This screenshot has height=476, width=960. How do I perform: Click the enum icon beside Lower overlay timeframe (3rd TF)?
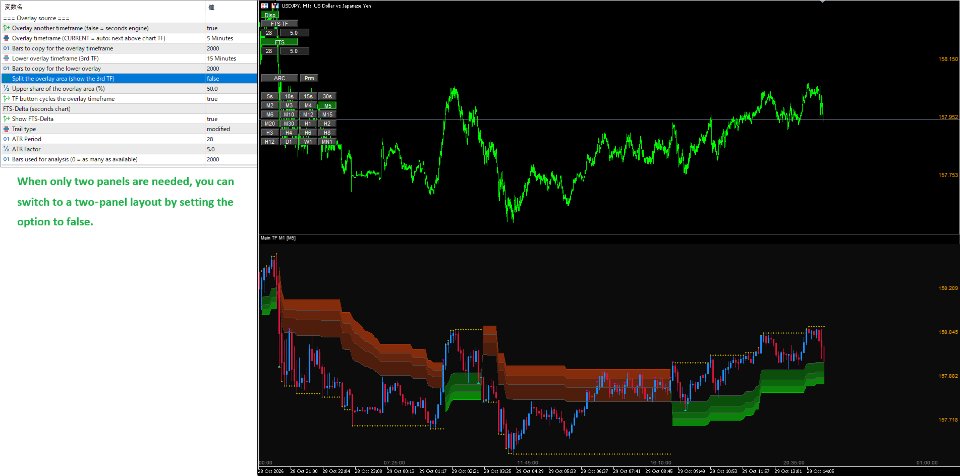(x=6, y=58)
